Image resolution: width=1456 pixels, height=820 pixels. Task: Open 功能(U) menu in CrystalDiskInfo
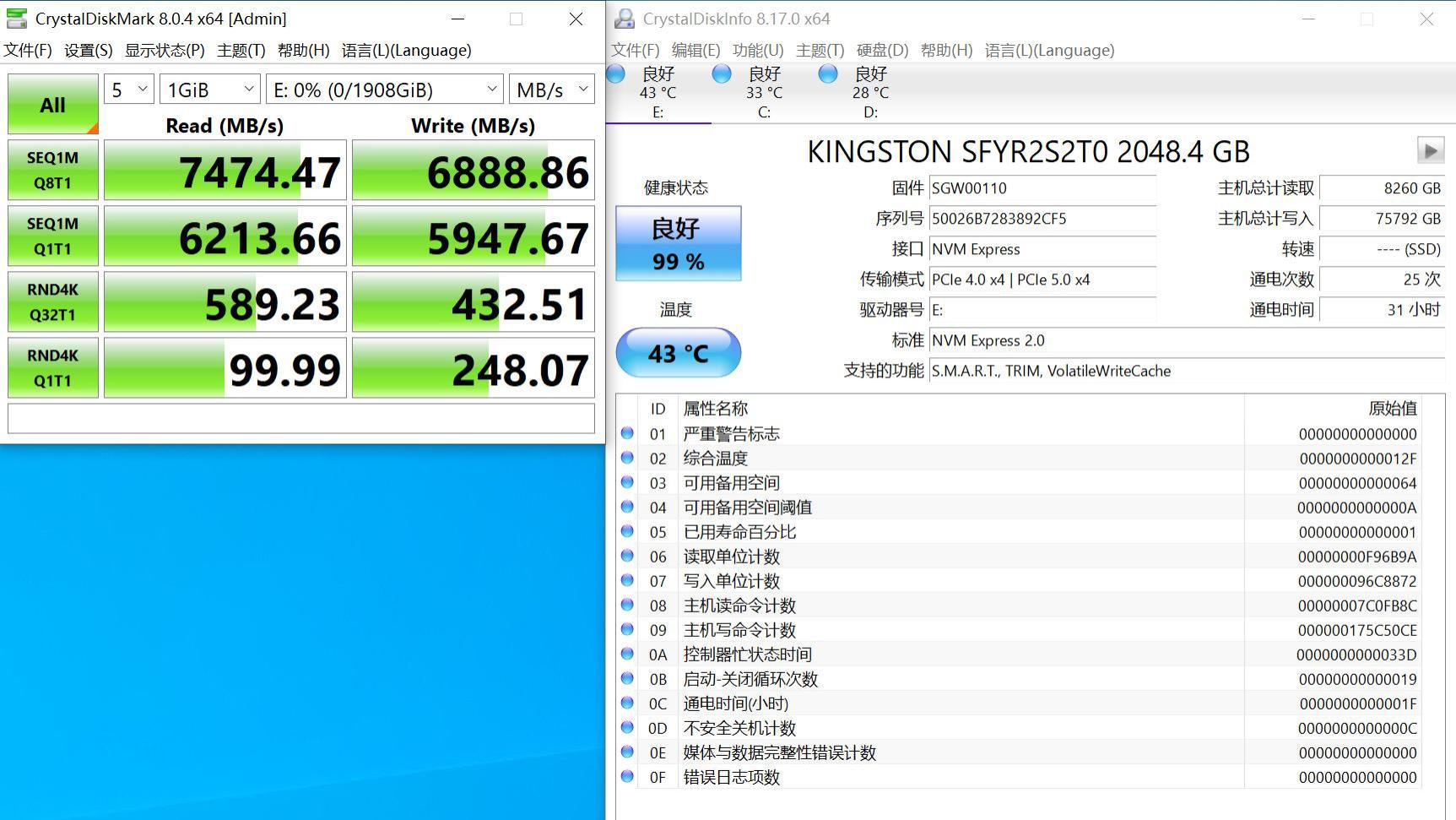(758, 50)
